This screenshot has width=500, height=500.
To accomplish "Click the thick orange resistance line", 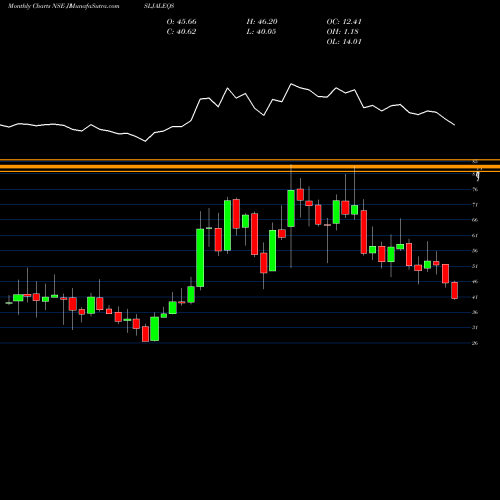I will (250, 166).
